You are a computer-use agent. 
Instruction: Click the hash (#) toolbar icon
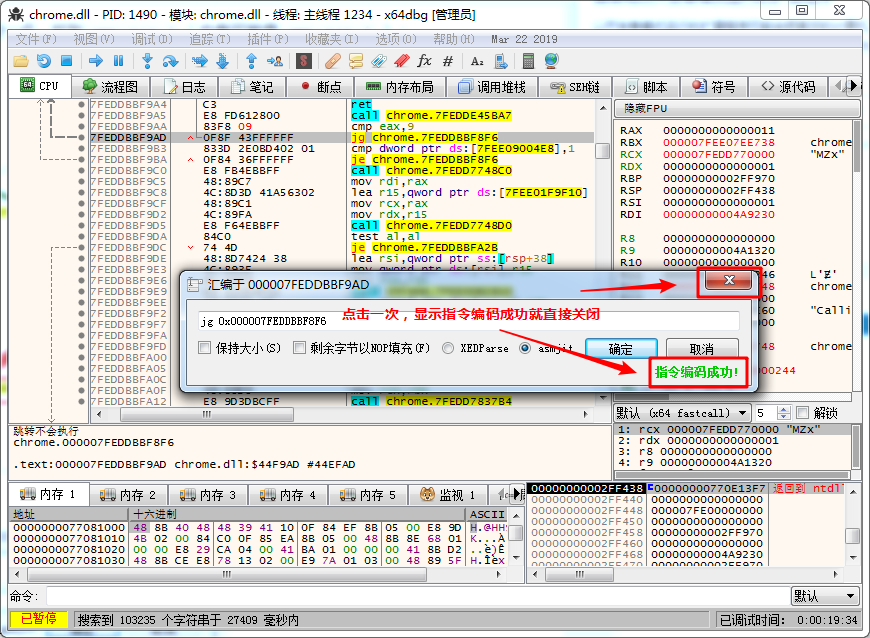click(x=448, y=61)
